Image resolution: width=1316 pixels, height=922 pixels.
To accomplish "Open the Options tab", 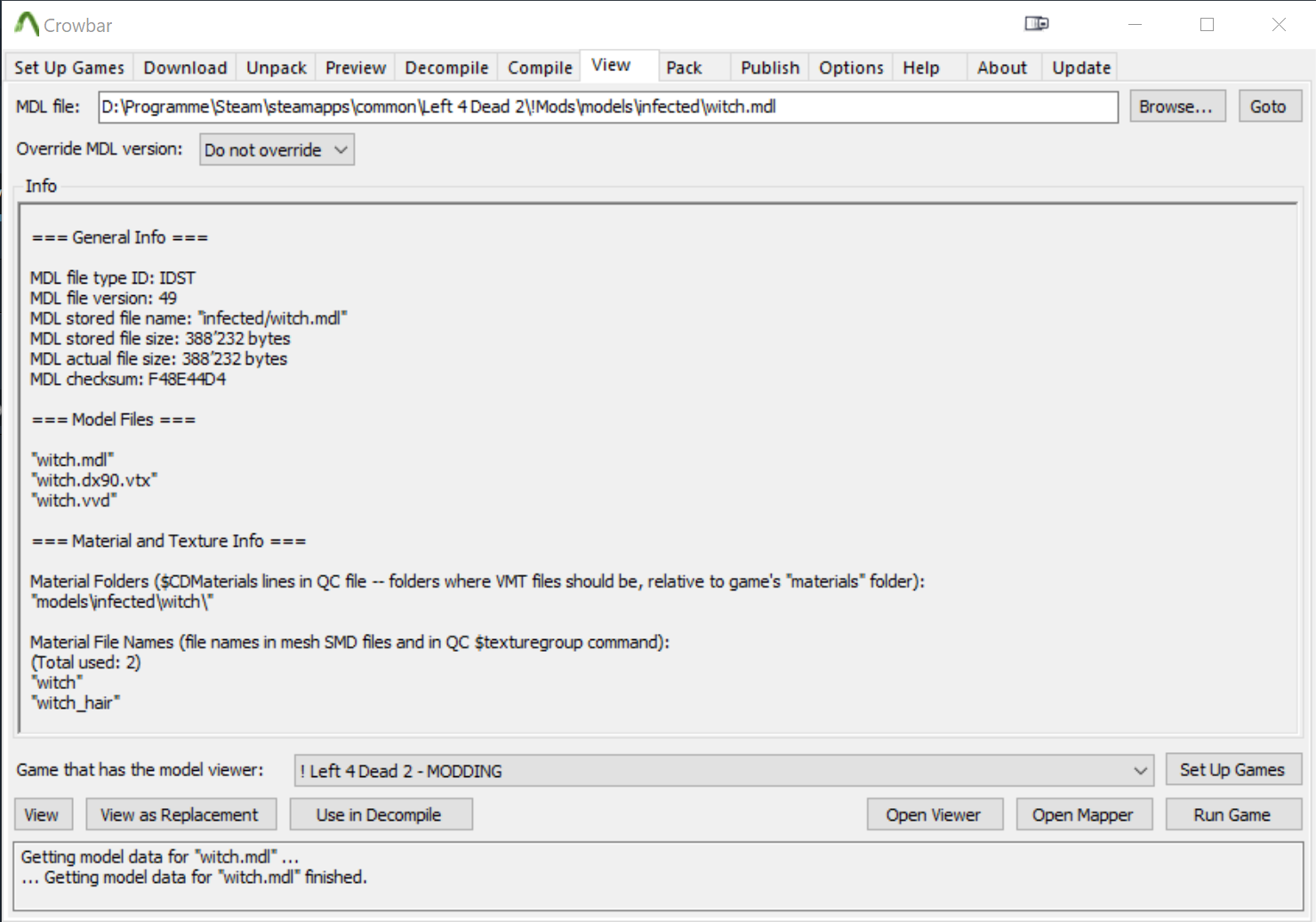I will pyautogui.click(x=851, y=68).
